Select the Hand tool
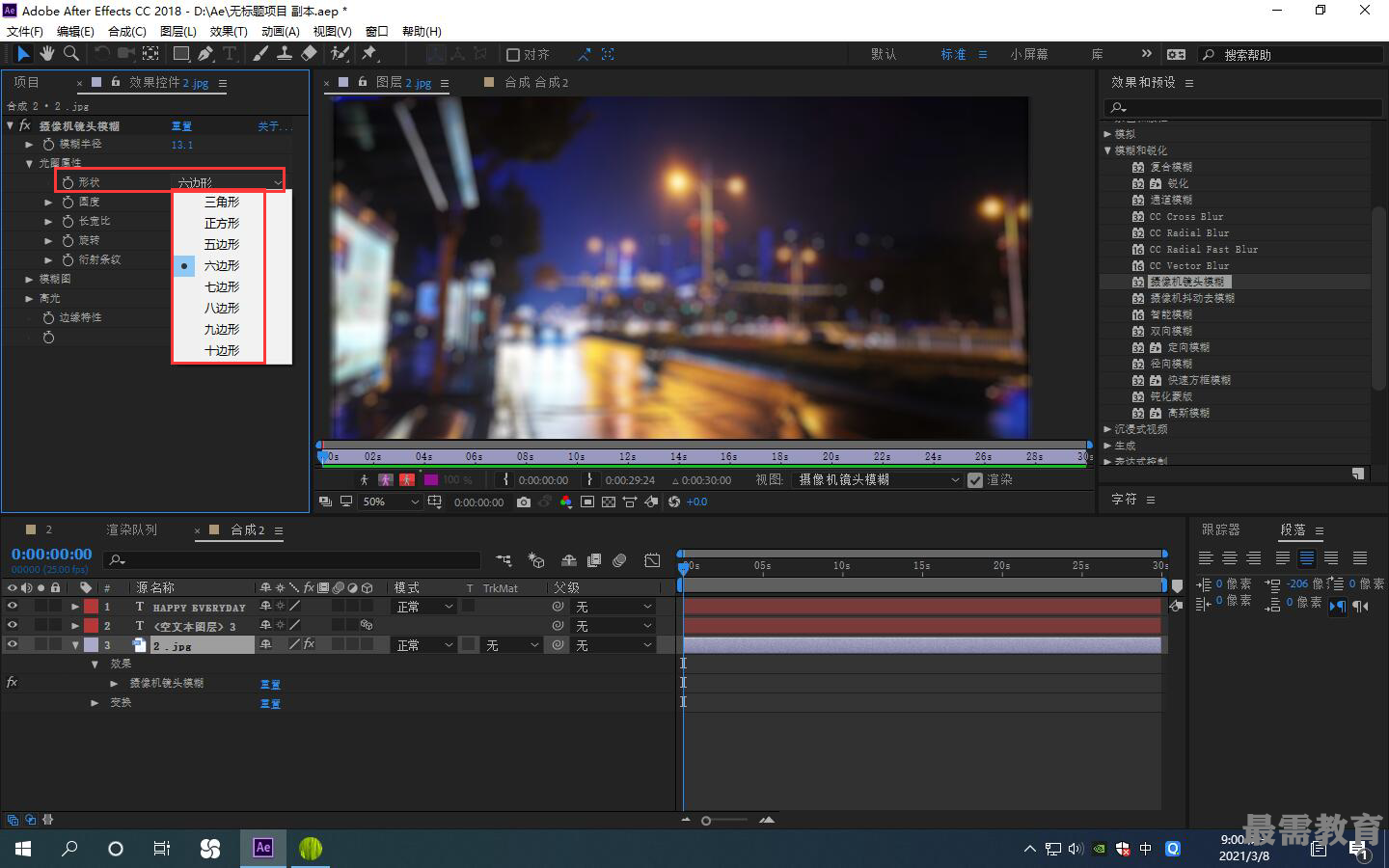Viewport: 1389px width, 868px height. coord(46,54)
